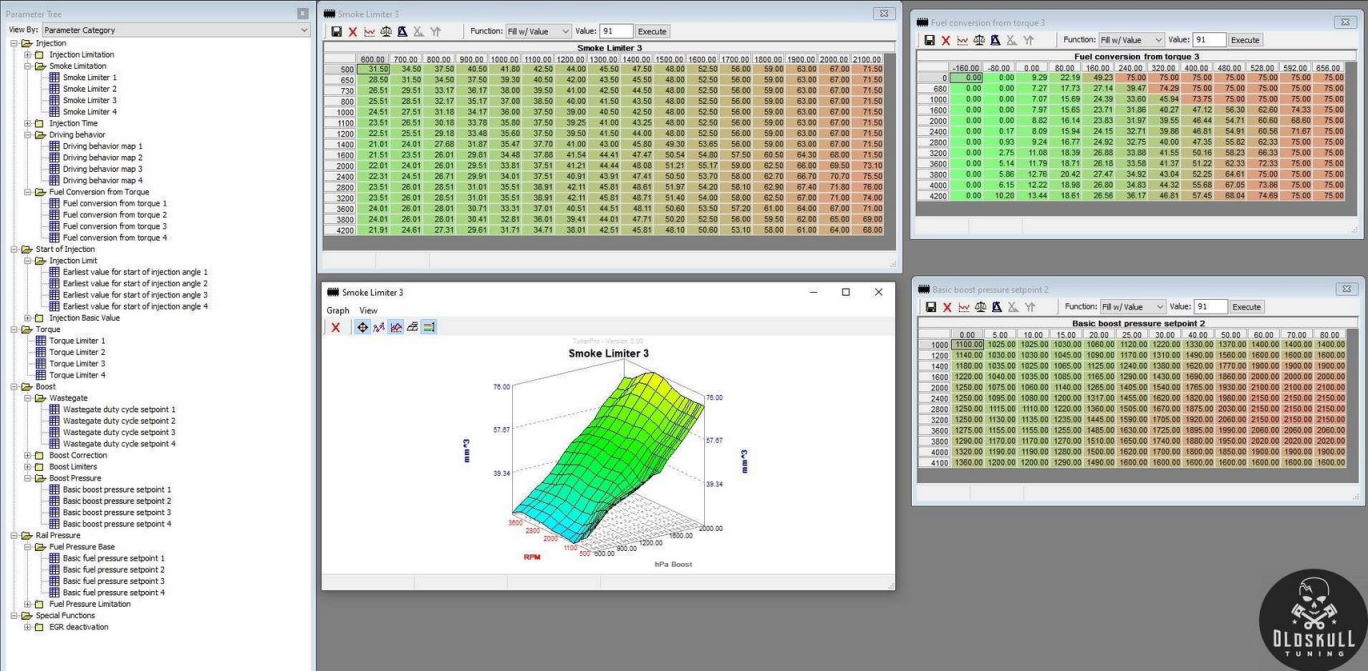Click the red X icon in the 3D graph toolbar
This screenshot has height=671, width=1368.
click(335, 328)
